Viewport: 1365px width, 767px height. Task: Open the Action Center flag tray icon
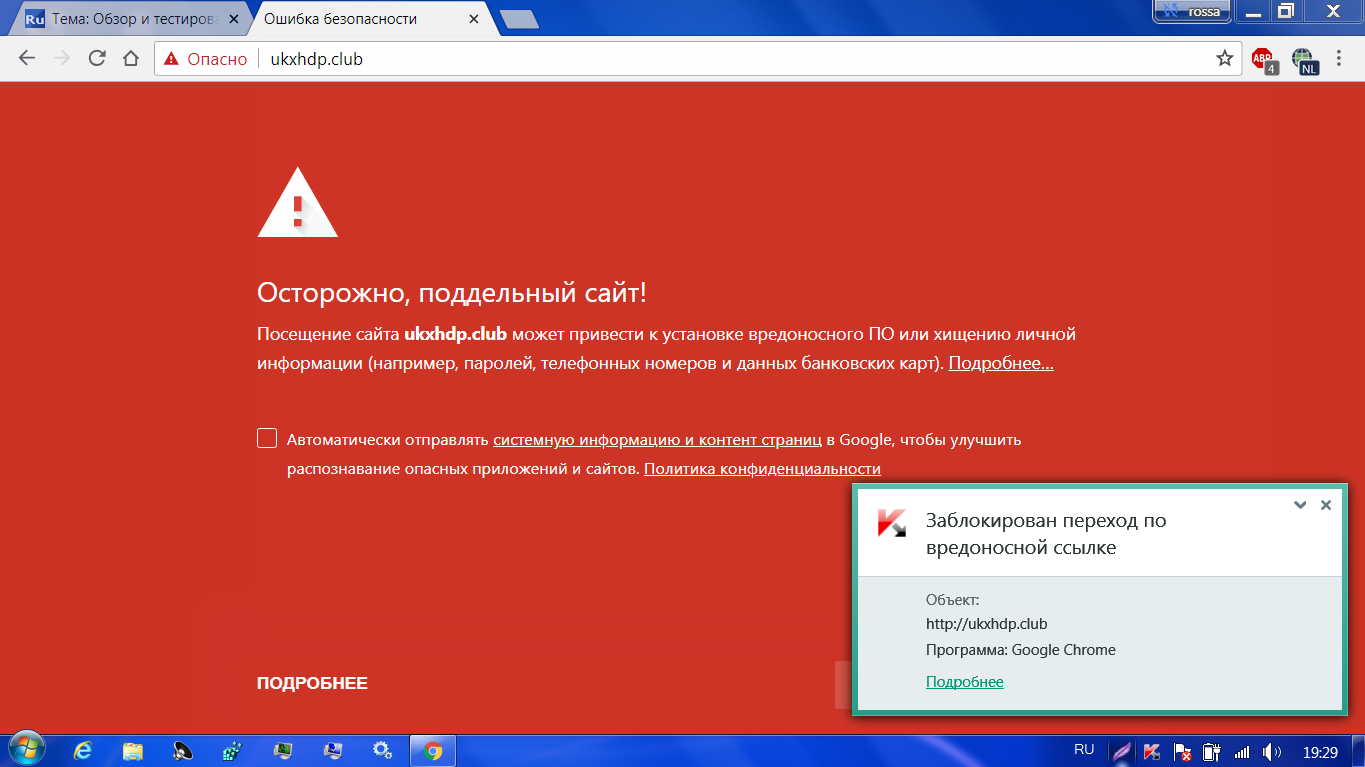1182,751
